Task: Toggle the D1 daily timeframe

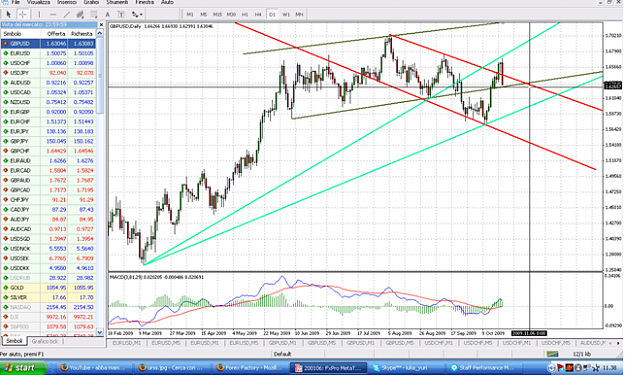Action: 272,14
